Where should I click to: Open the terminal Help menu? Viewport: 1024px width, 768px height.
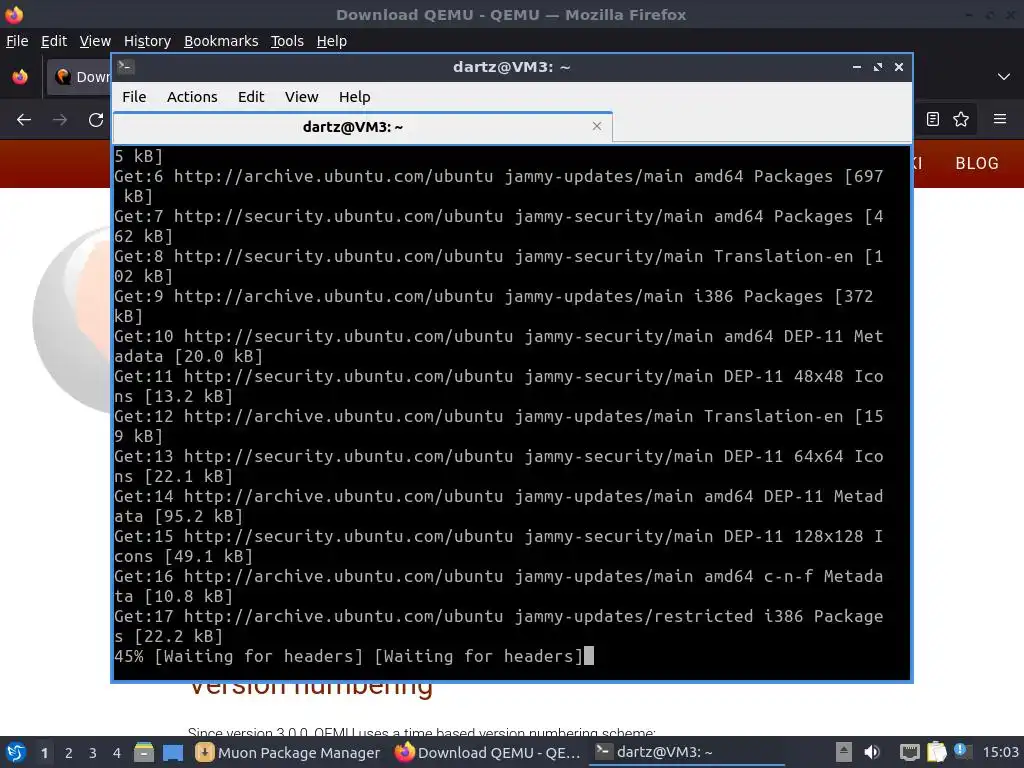tap(355, 97)
